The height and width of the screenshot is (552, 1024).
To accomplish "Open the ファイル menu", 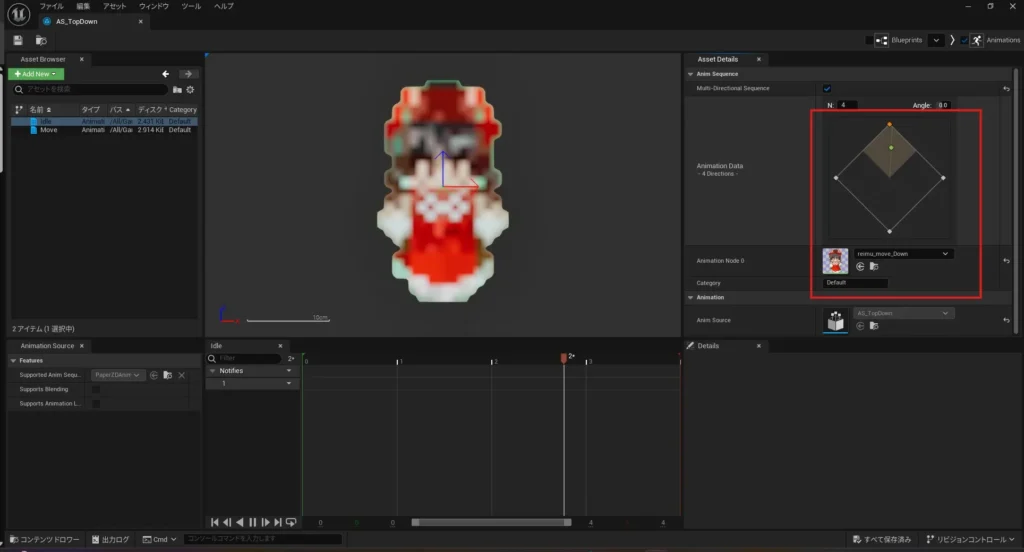I will (52, 6).
